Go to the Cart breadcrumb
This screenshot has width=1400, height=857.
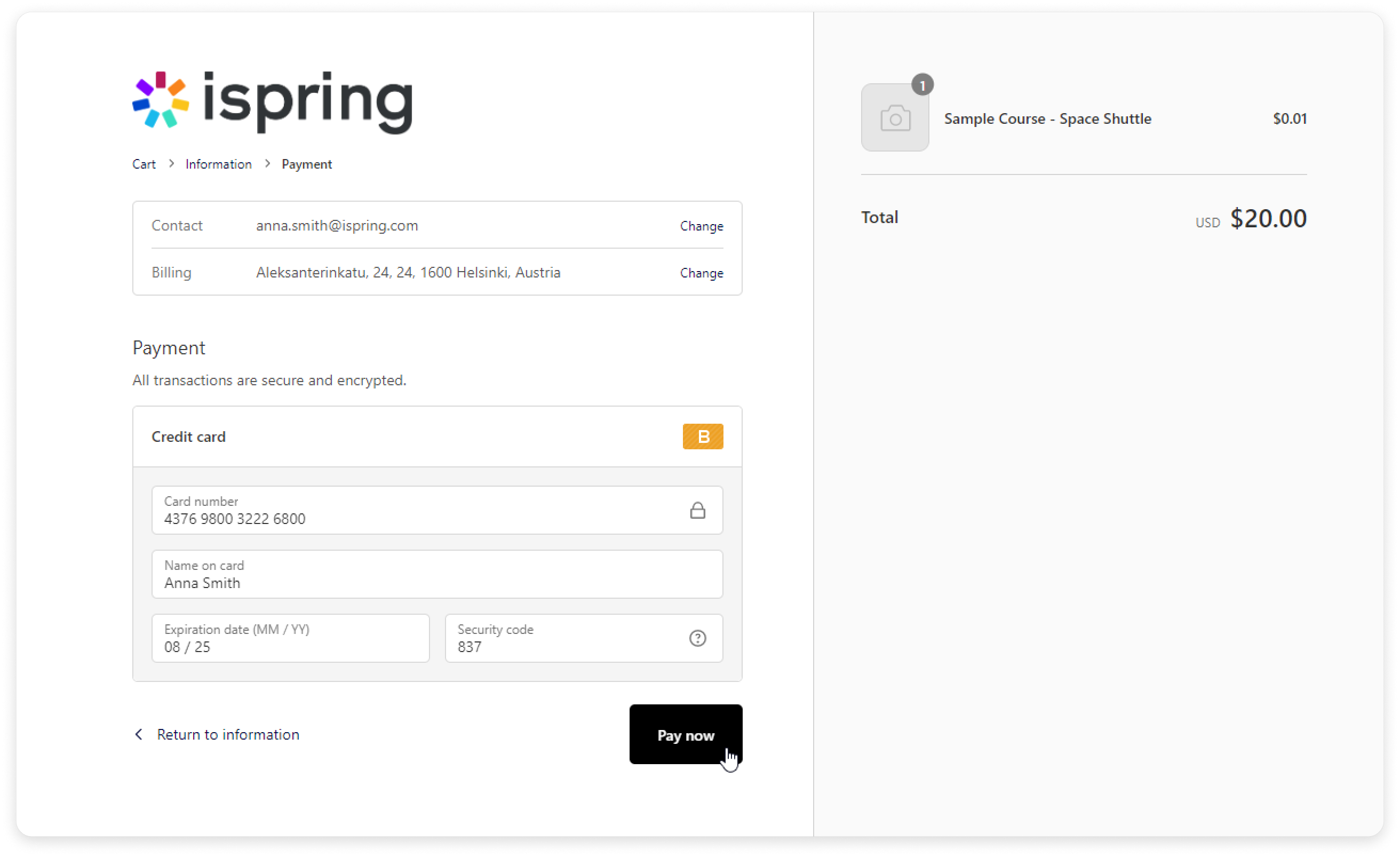pyautogui.click(x=144, y=164)
